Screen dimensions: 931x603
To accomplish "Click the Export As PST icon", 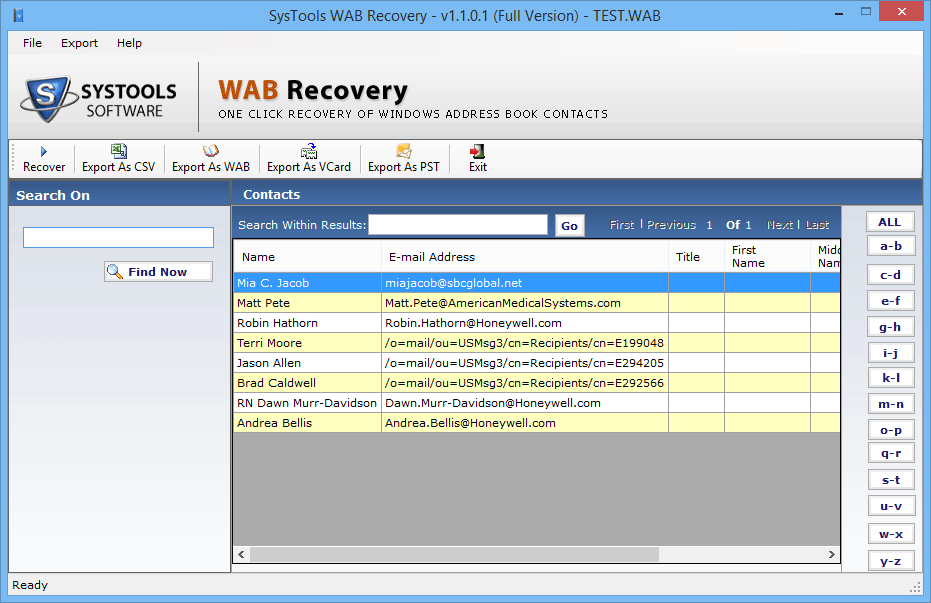I will (404, 151).
